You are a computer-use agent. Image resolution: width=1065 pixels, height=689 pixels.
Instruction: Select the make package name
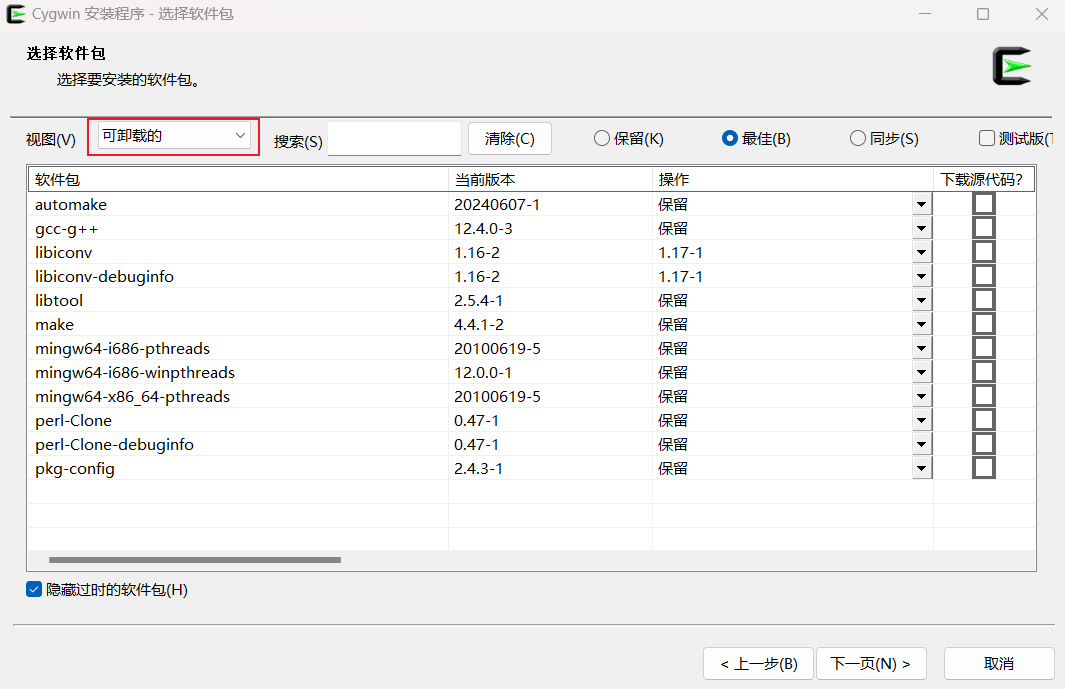point(54,325)
